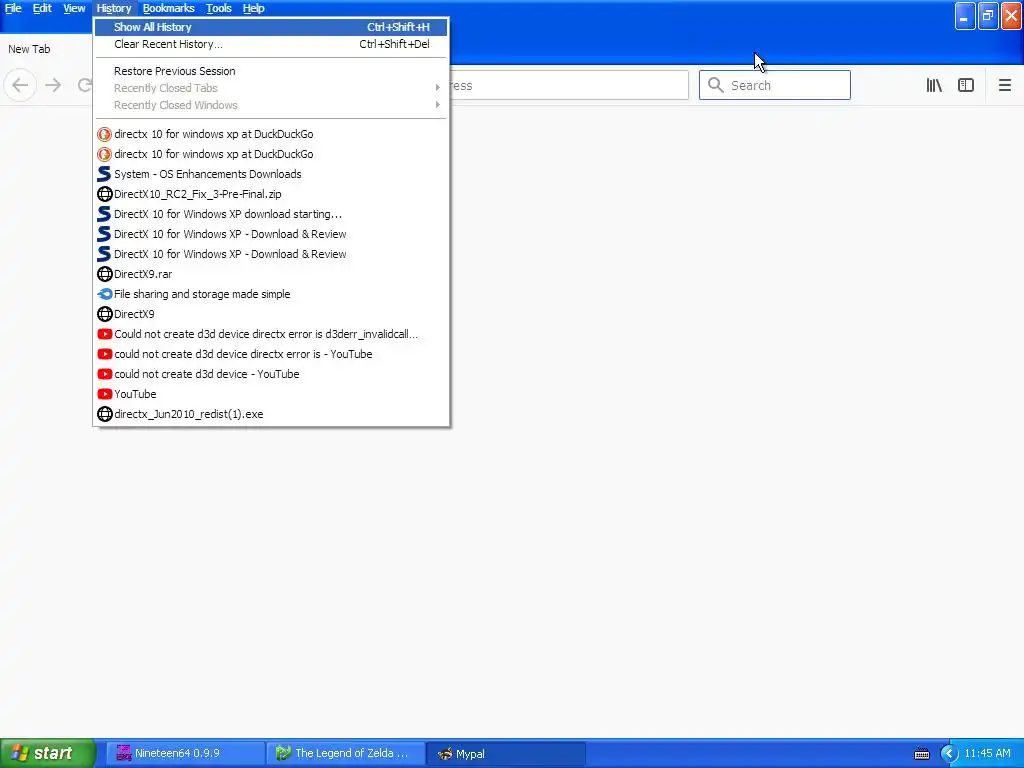The width and height of the screenshot is (1024, 768).
Task: Open first DuckDuckGo directx 10 history entry
Action: click(271, 135)
